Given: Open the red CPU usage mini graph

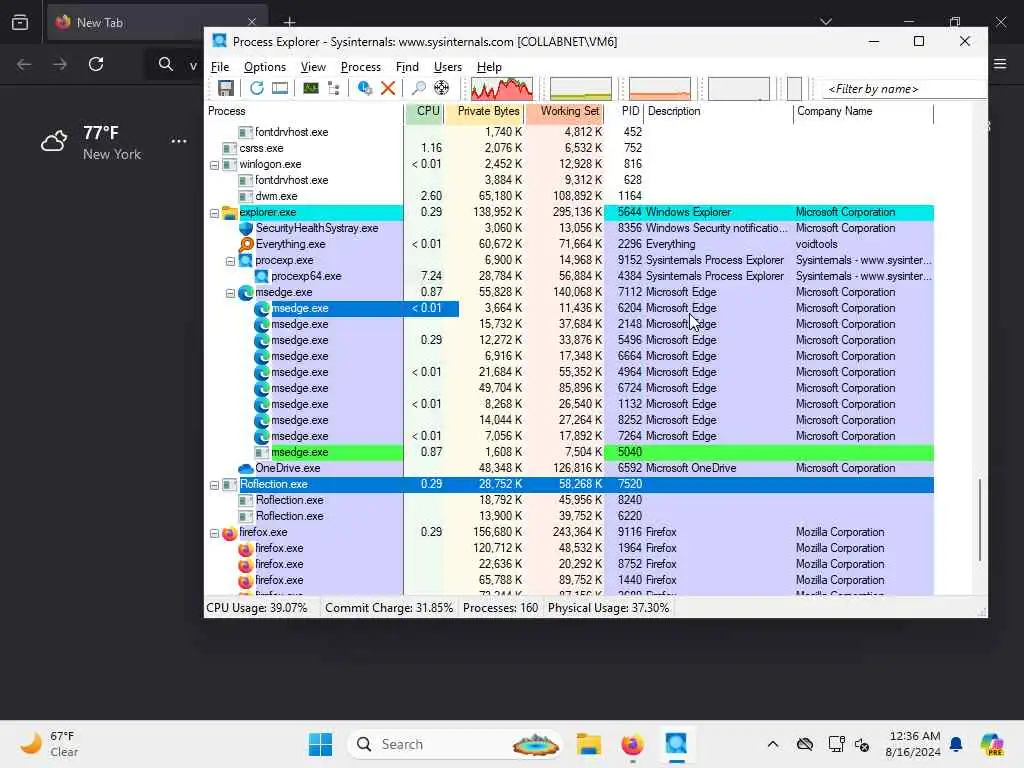Looking at the screenshot, I should (x=502, y=89).
